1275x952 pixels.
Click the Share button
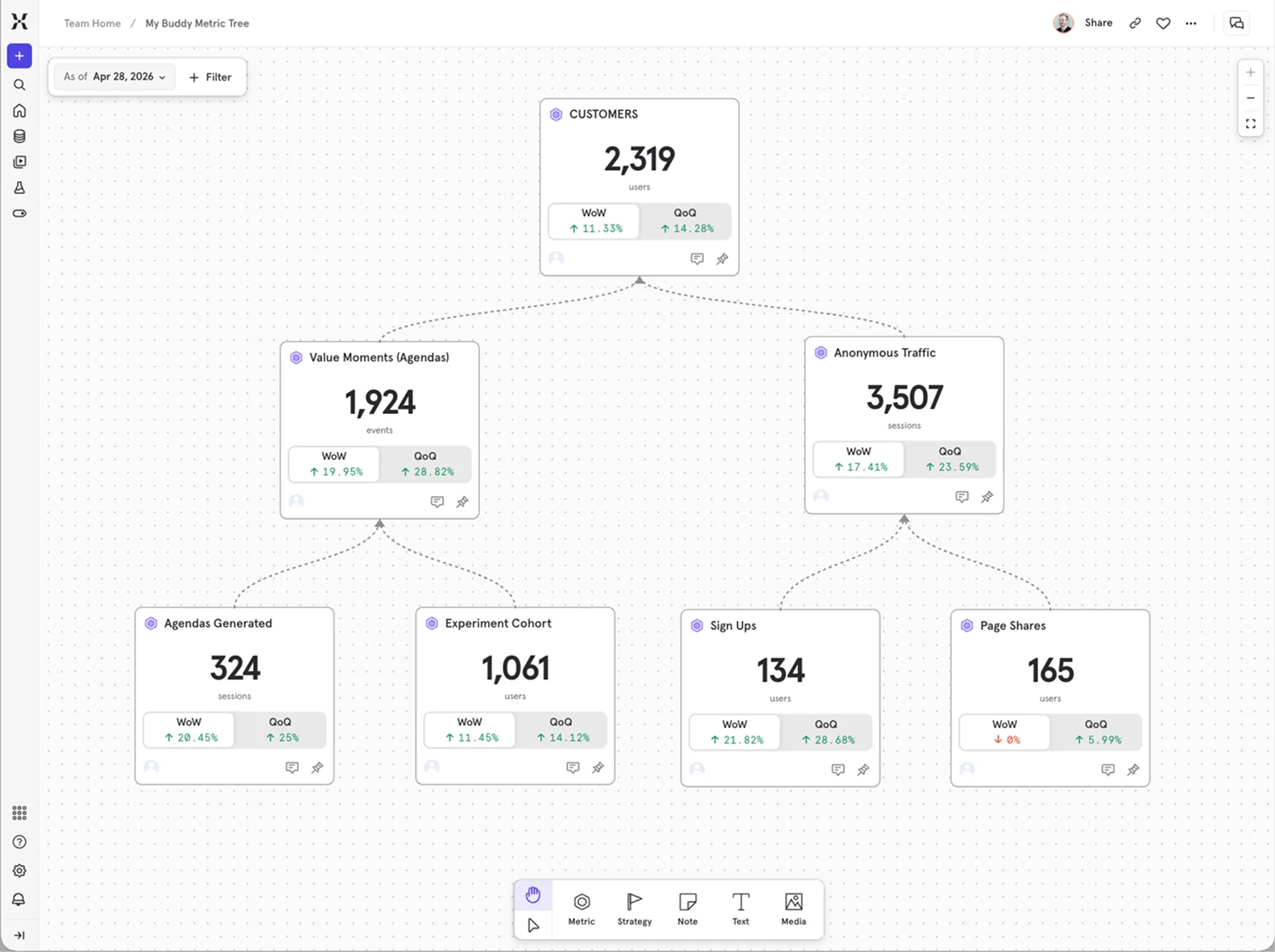pos(1099,23)
